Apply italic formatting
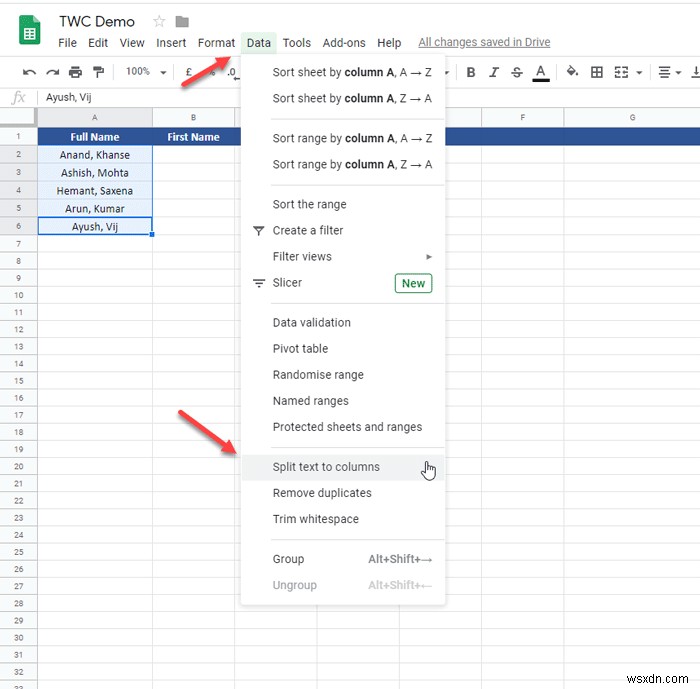 point(493,72)
